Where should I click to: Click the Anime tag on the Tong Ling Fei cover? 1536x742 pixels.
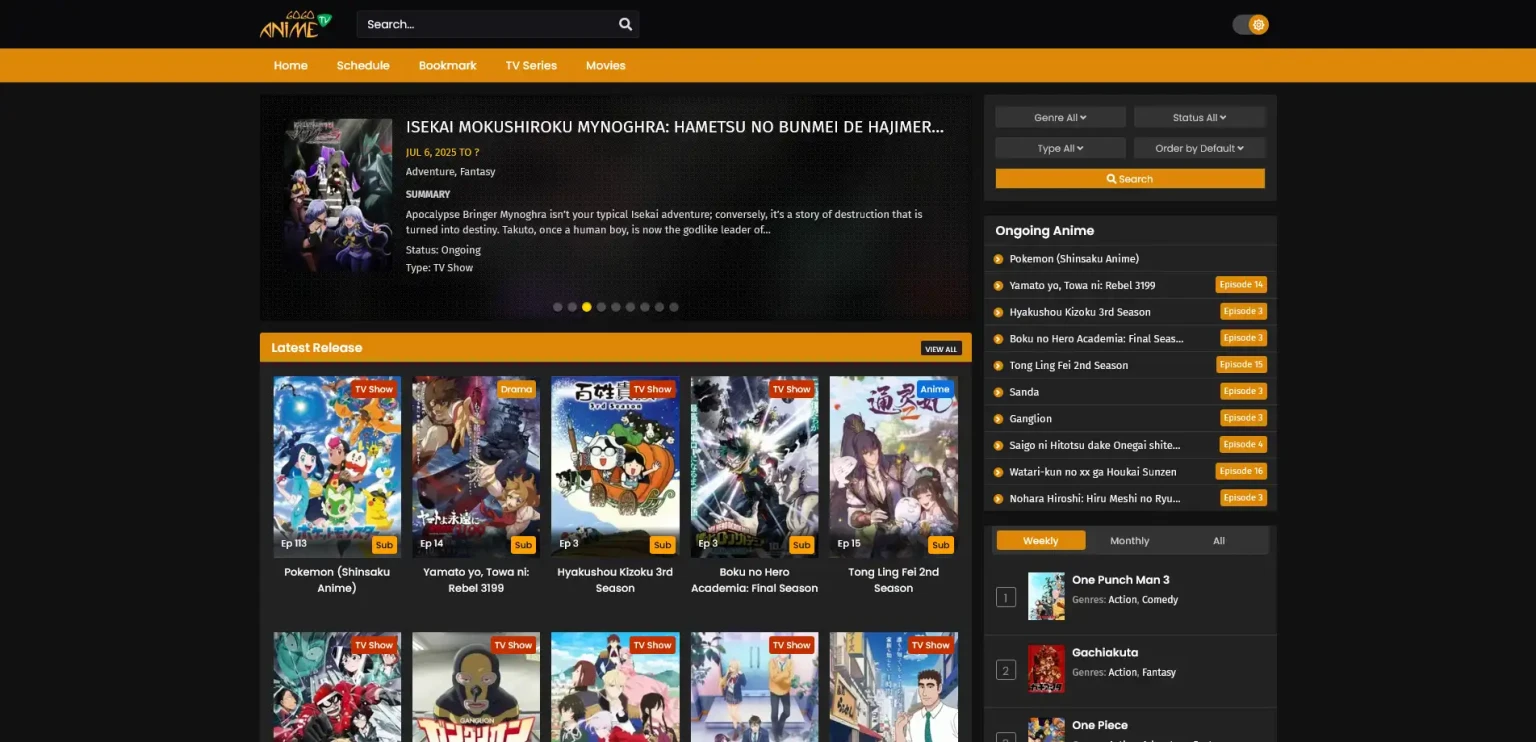pos(935,389)
